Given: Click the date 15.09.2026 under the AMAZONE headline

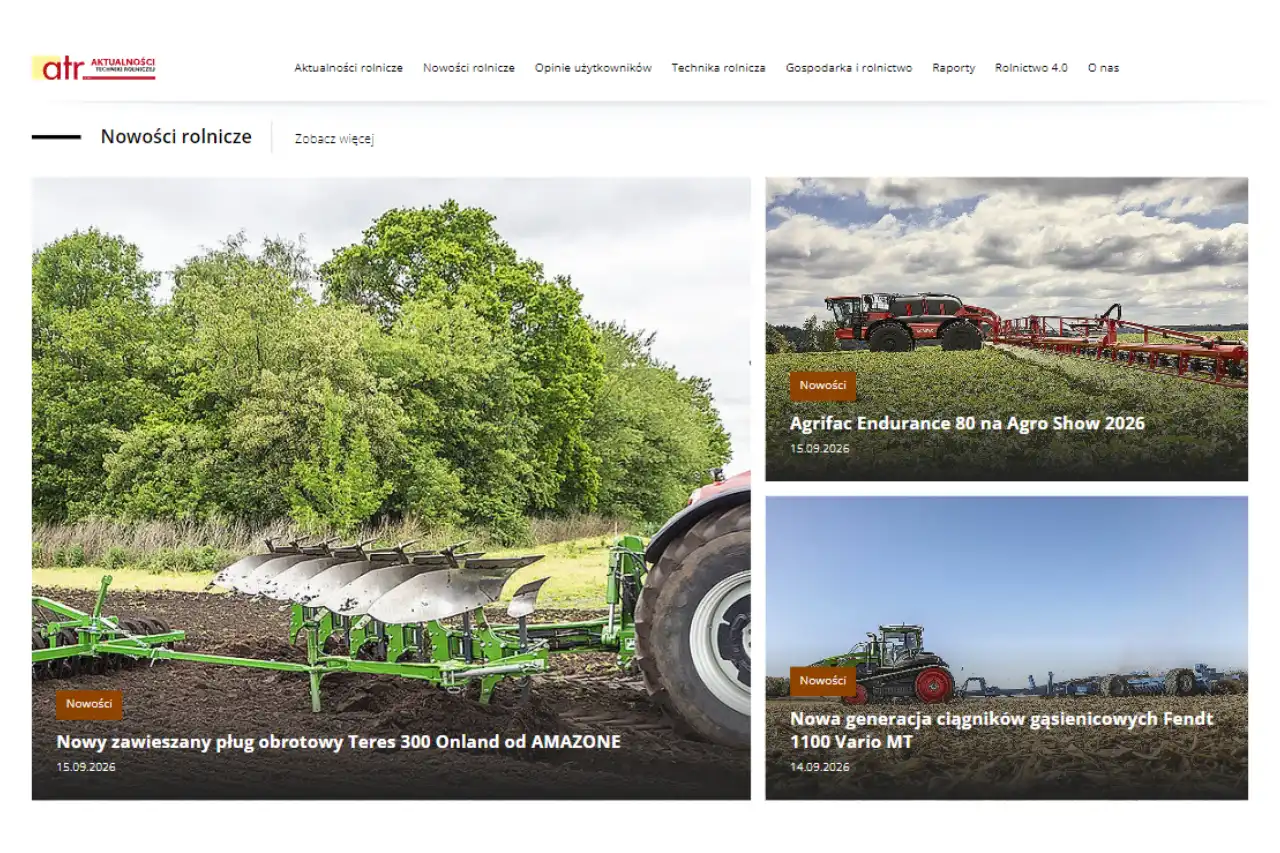Looking at the screenshot, I should point(86,767).
